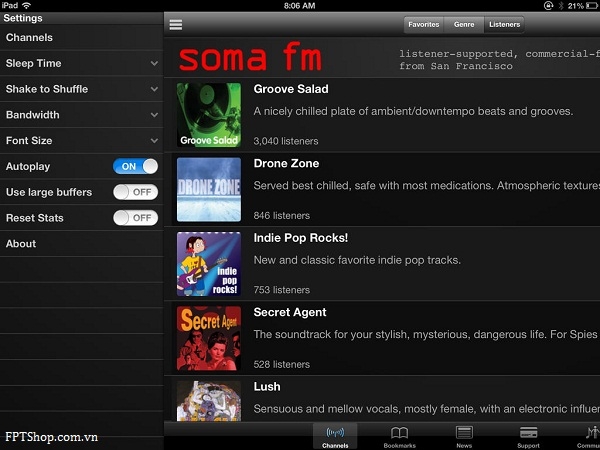Tap the 8:06 AM clock
The width and height of the screenshot is (600, 450).
point(300,6)
